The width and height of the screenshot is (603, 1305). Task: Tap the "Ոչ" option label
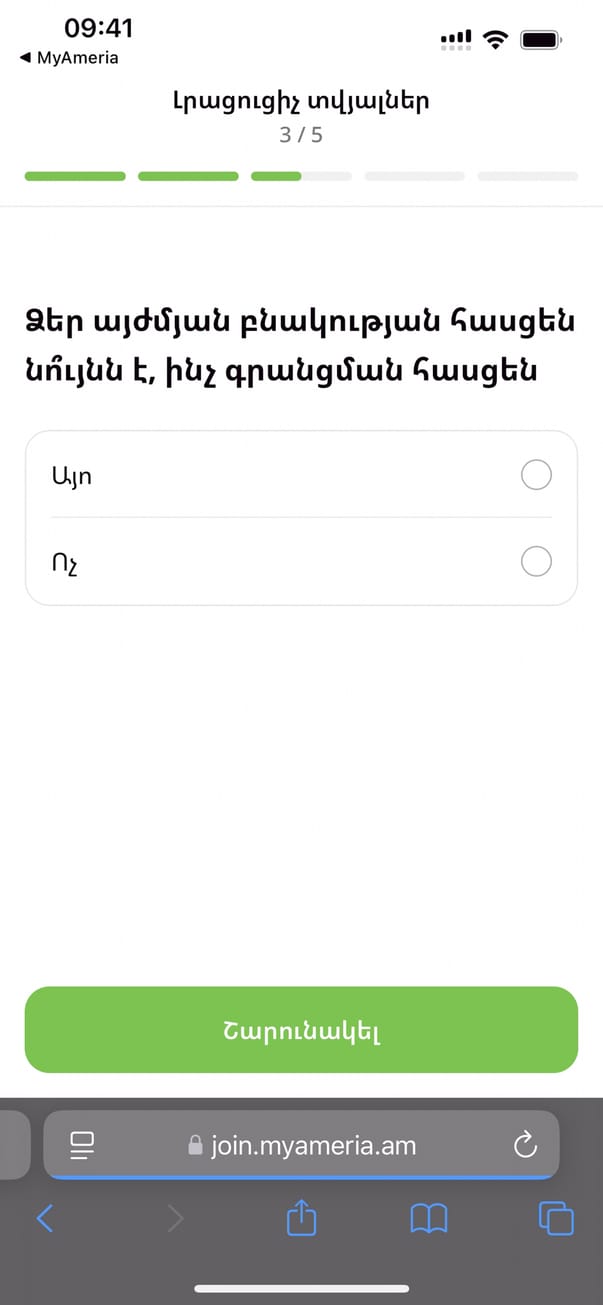point(65,563)
